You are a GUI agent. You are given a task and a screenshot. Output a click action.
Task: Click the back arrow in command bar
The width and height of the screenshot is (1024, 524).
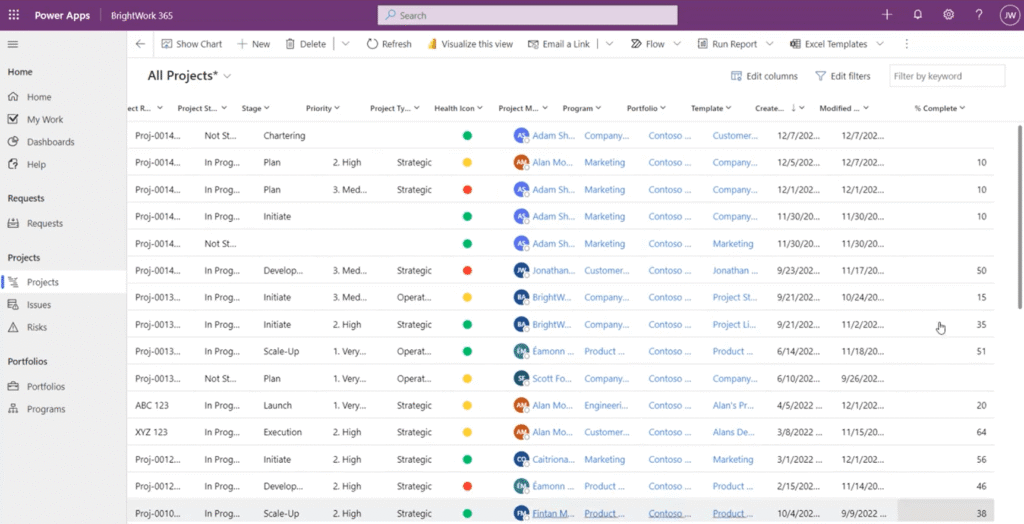(x=140, y=44)
